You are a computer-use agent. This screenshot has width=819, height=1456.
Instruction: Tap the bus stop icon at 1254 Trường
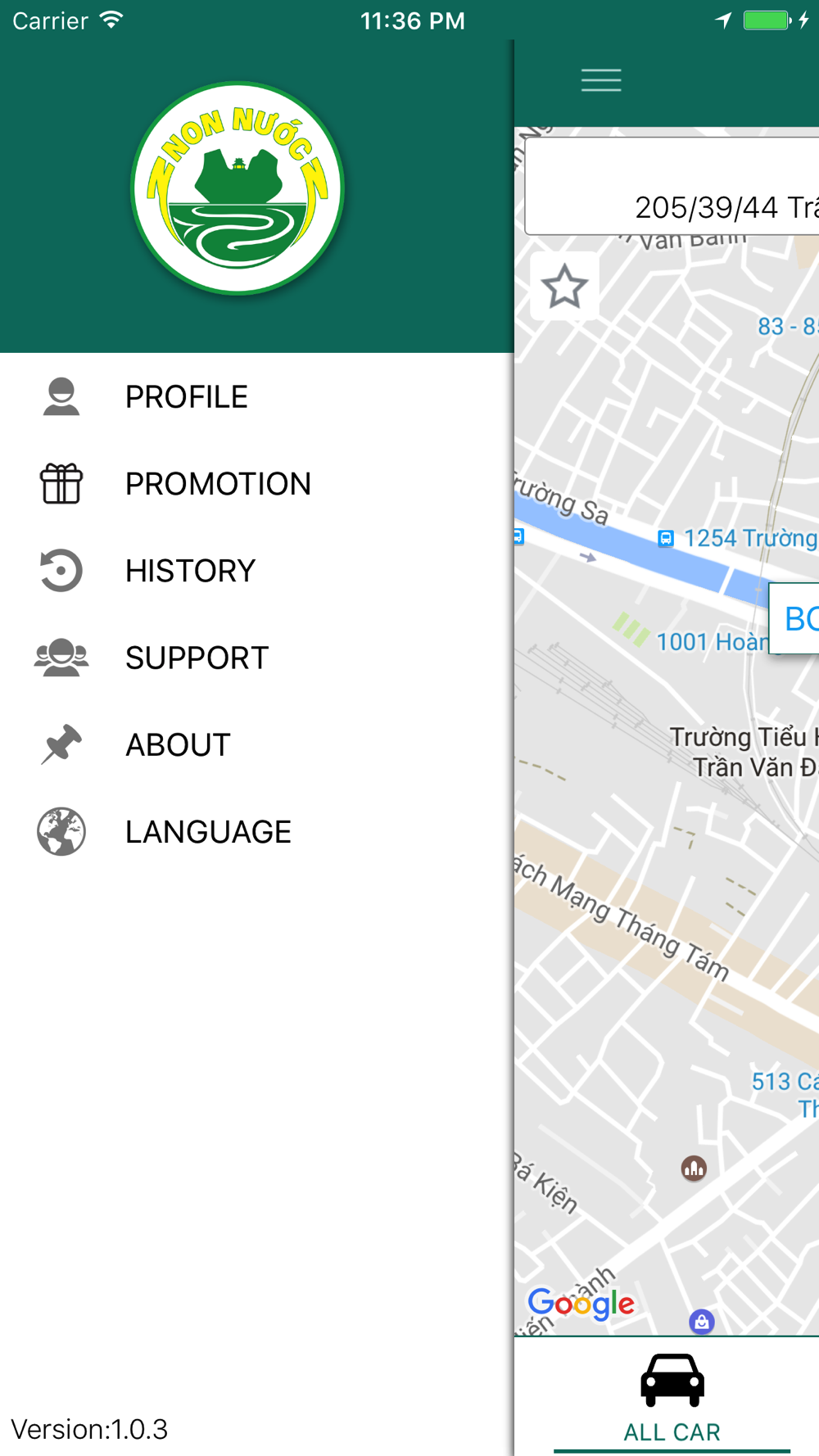tap(666, 538)
